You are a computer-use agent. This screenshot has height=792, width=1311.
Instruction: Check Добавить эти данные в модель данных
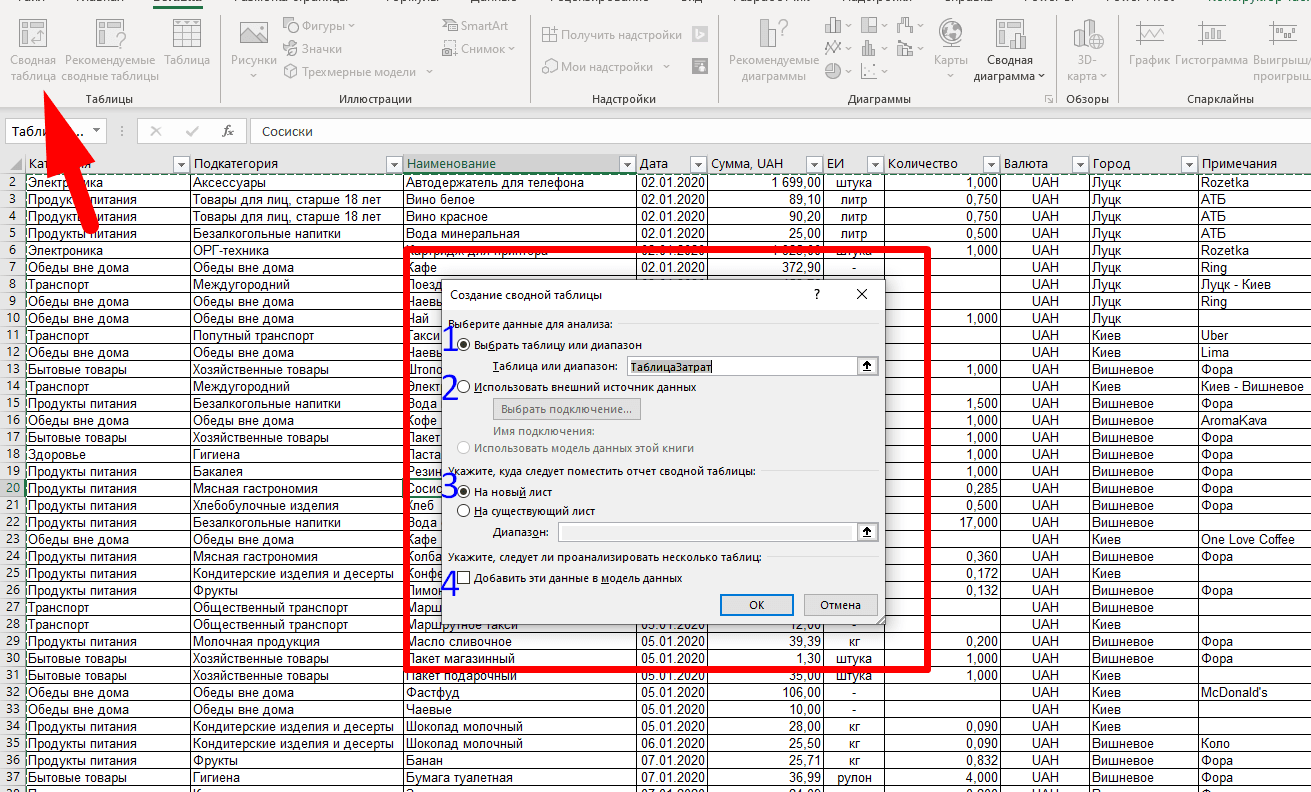(463, 578)
